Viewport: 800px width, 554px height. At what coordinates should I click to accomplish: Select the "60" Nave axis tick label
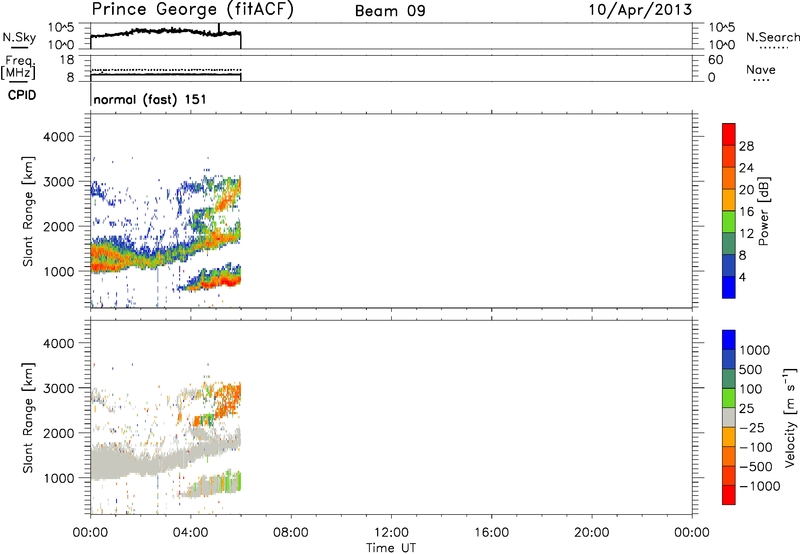coord(715,60)
